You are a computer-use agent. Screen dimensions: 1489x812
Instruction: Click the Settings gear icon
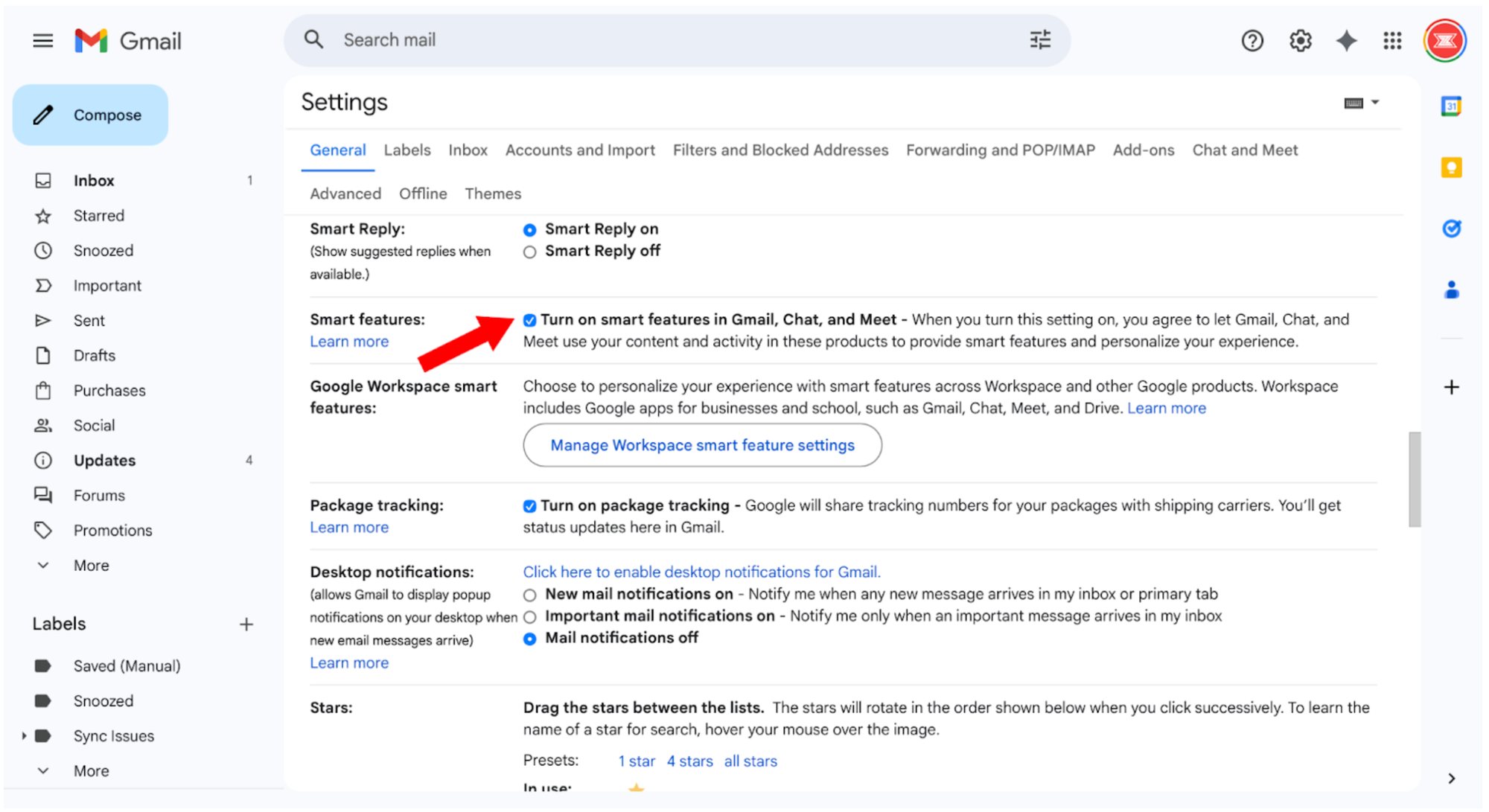click(1300, 41)
